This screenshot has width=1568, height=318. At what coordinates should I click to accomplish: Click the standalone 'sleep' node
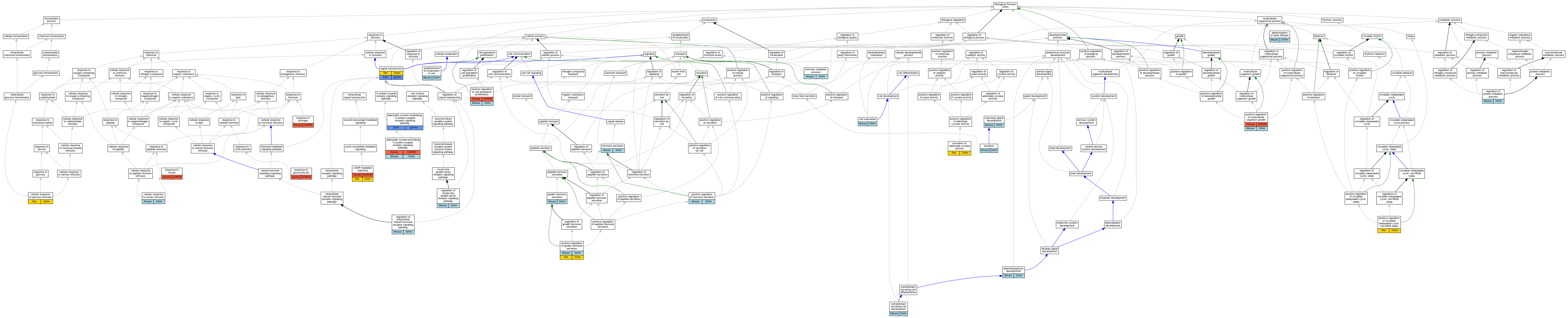pyautogui.click(x=1410, y=36)
